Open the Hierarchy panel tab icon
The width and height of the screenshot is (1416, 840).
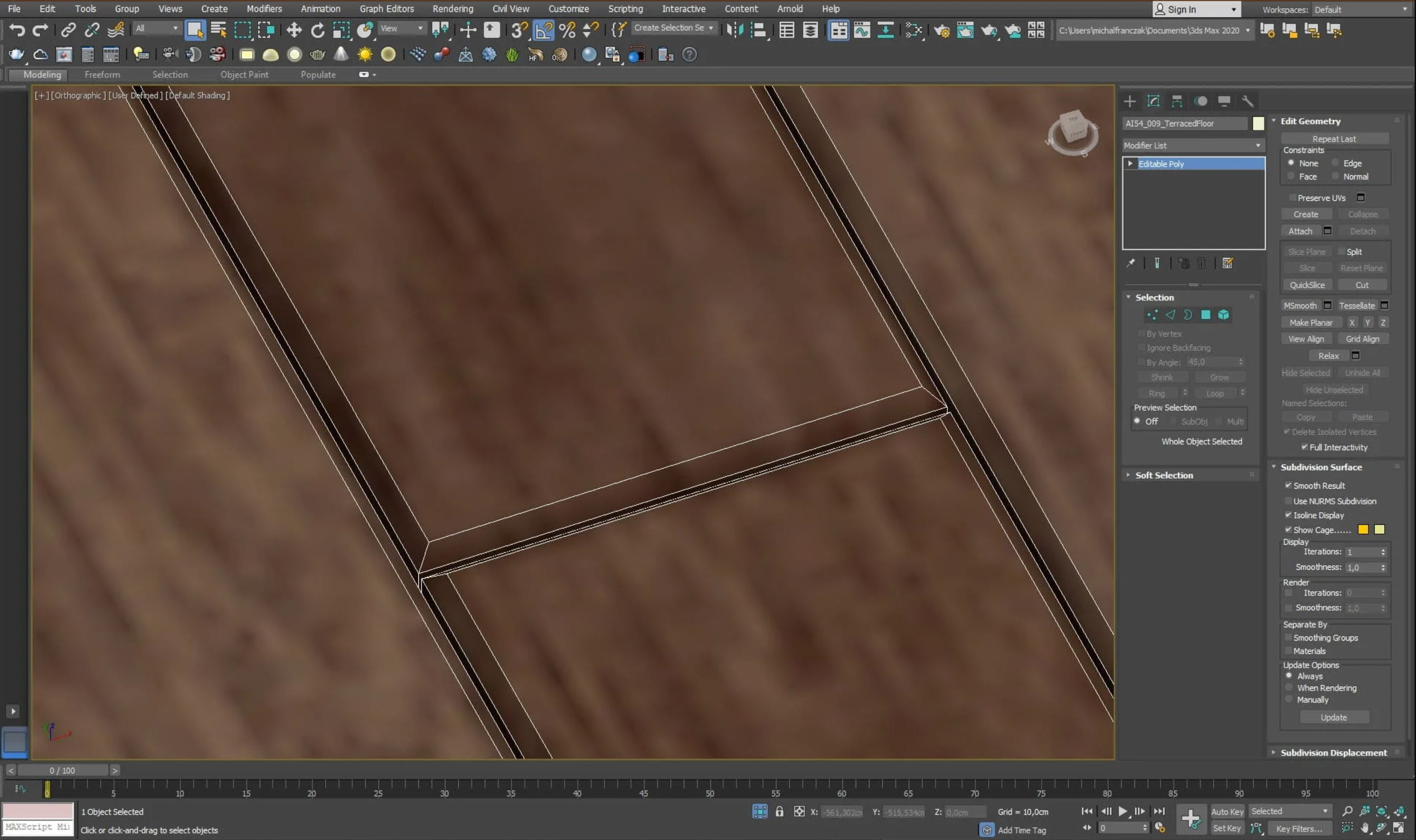1177,101
